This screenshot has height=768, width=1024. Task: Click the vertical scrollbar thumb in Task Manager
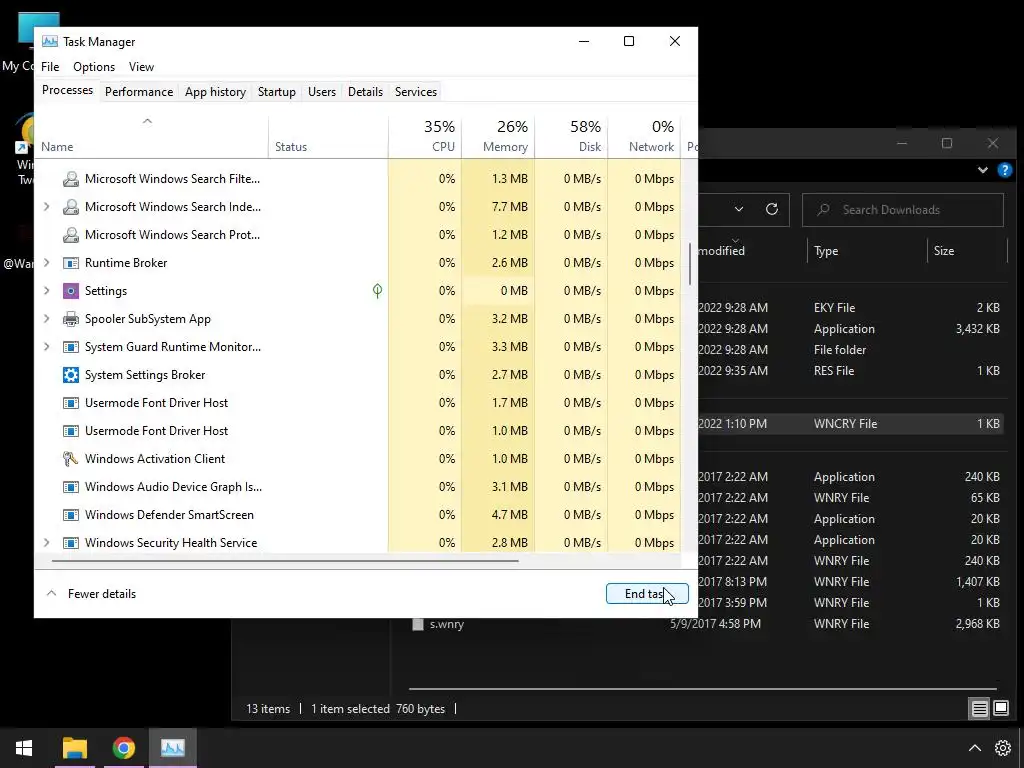click(x=690, y=264)
